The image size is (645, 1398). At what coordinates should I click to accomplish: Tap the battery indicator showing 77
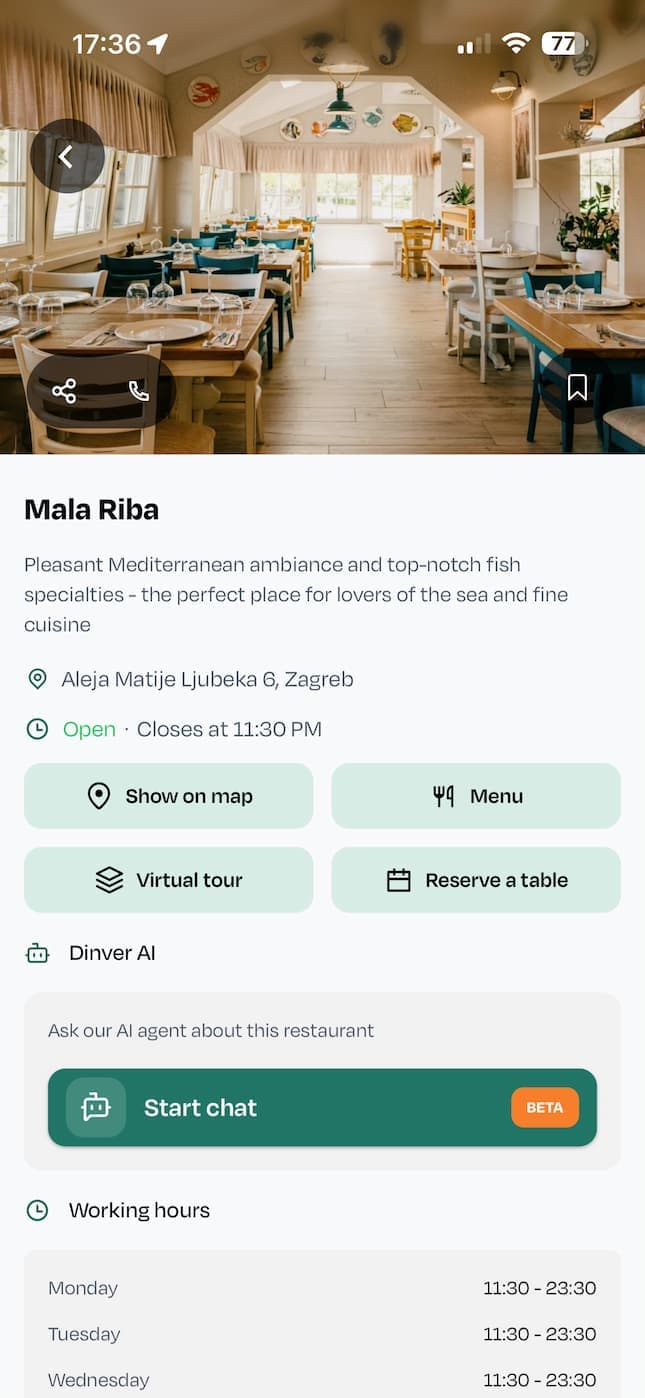(x=563, y=43)
